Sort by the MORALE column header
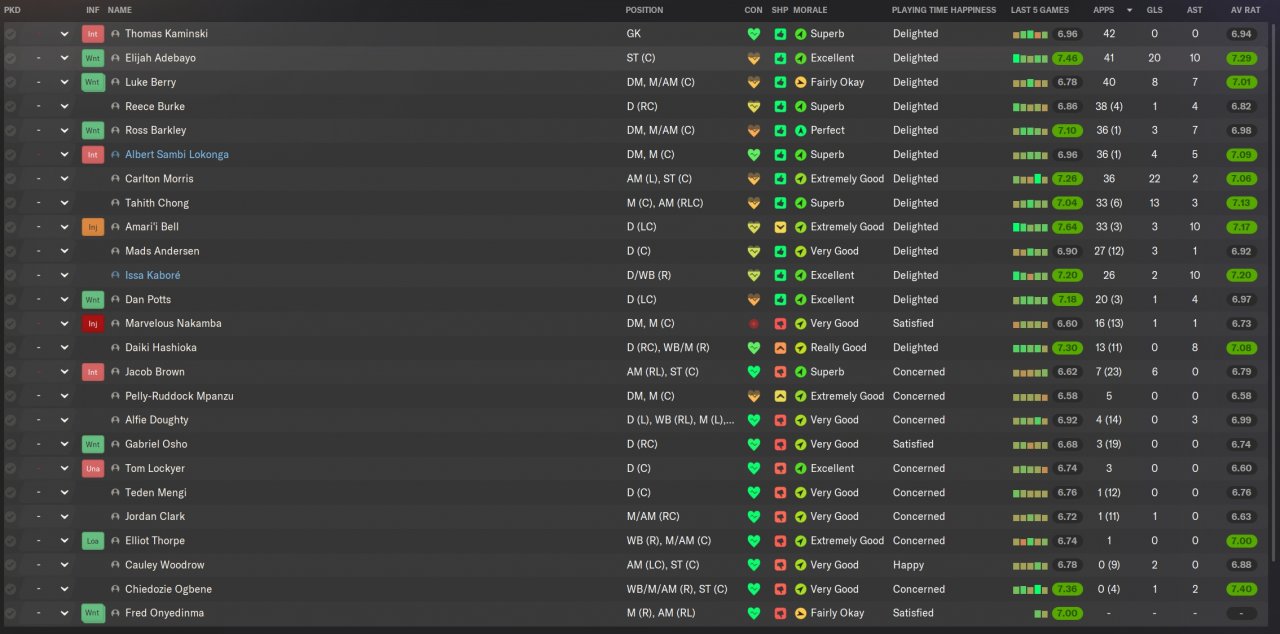Screen dimensions: 1280x634 [810, 10]
